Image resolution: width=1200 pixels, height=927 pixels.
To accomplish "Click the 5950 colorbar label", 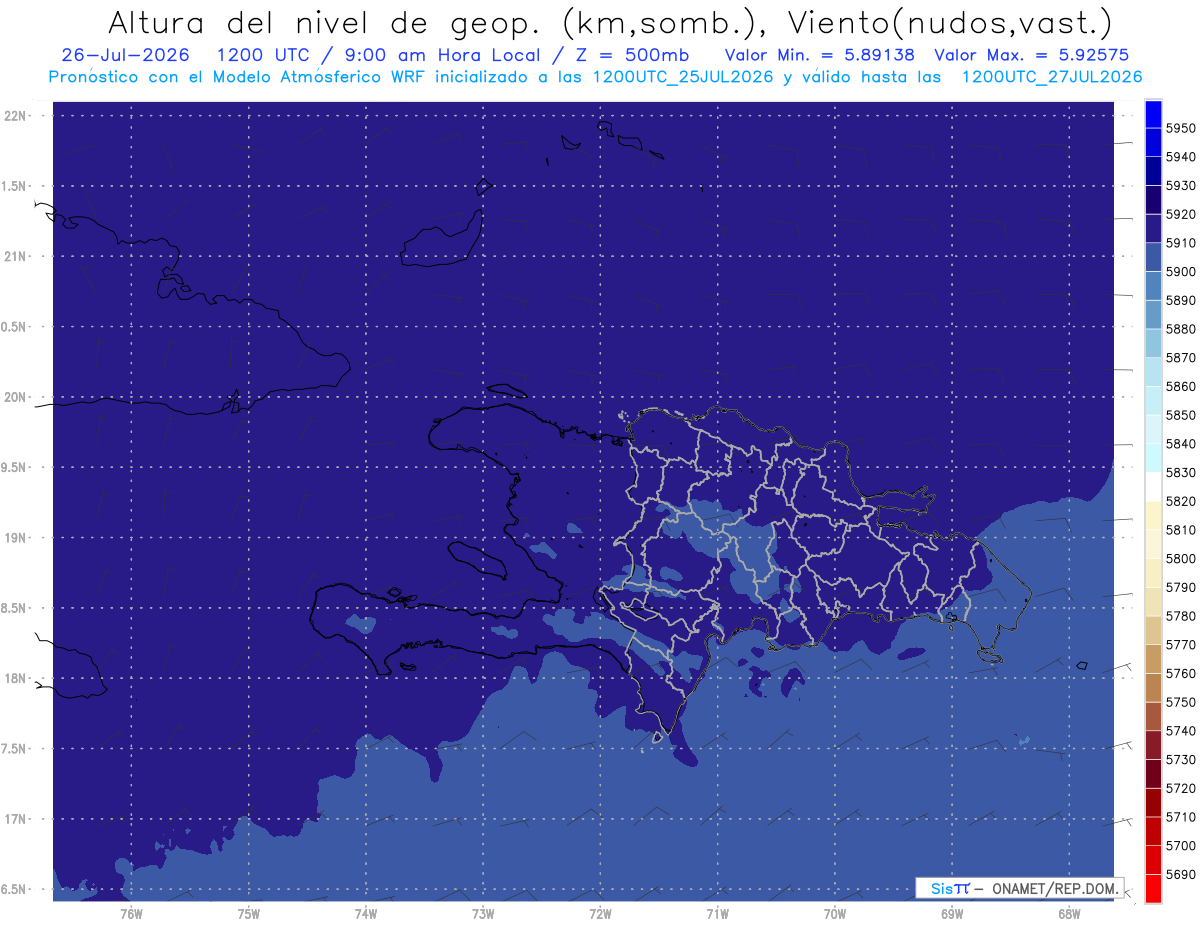I will pyautogui.click(x=1180, y=129).
